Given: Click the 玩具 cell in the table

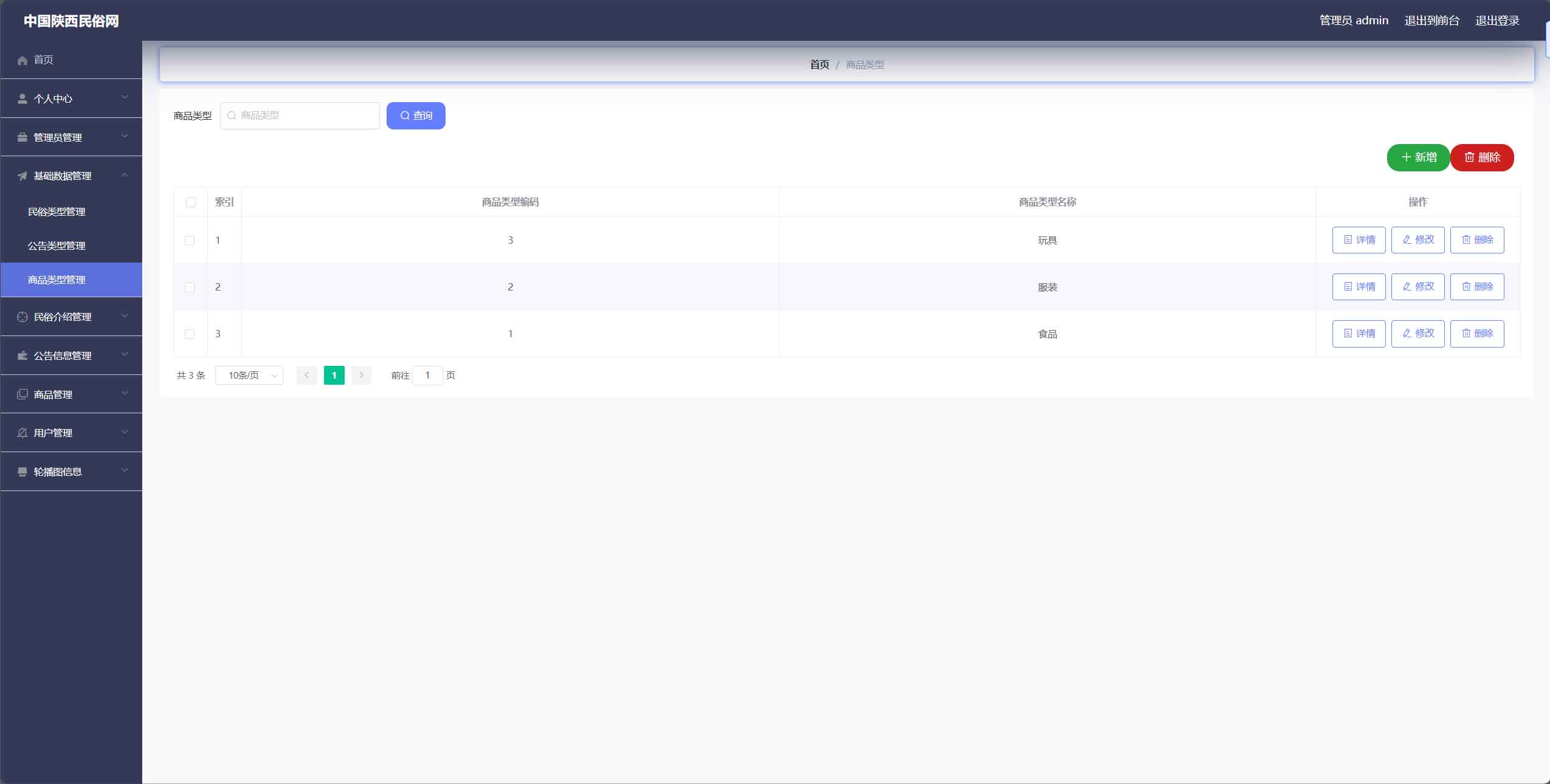Looking at the screenshot, I should (1047, 240).
